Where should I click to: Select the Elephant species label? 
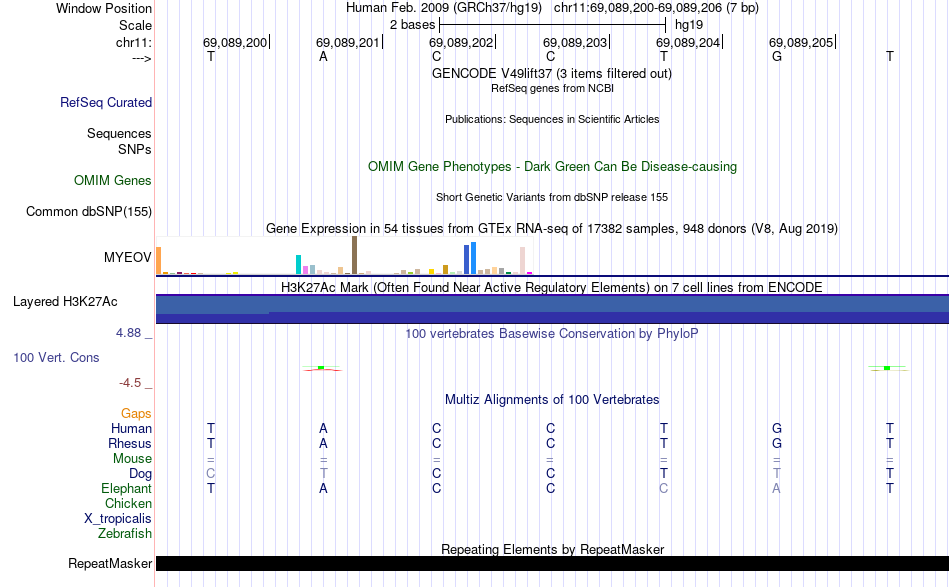(x=127, y=488)
